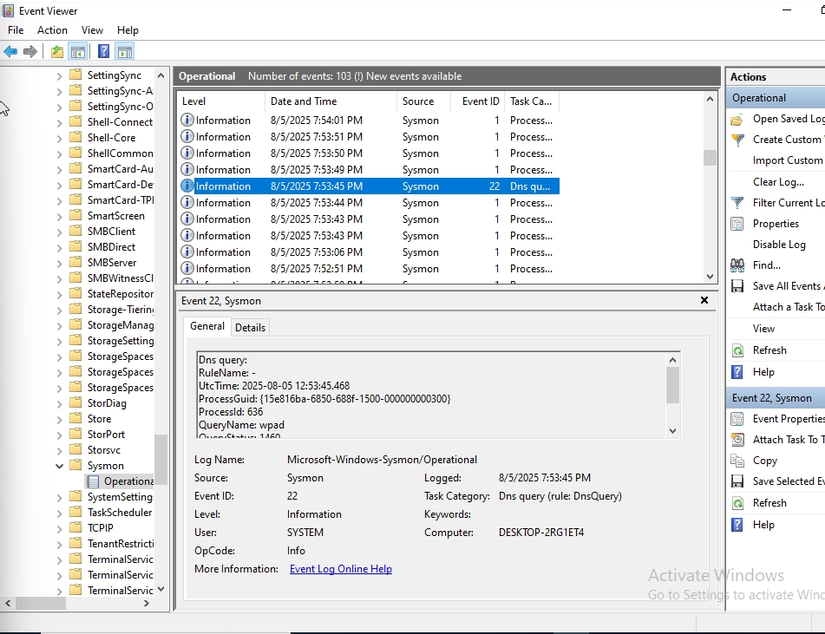Open the Help menu in menu bar
This screenshot has height=634, width=825.
click(127, 30)
